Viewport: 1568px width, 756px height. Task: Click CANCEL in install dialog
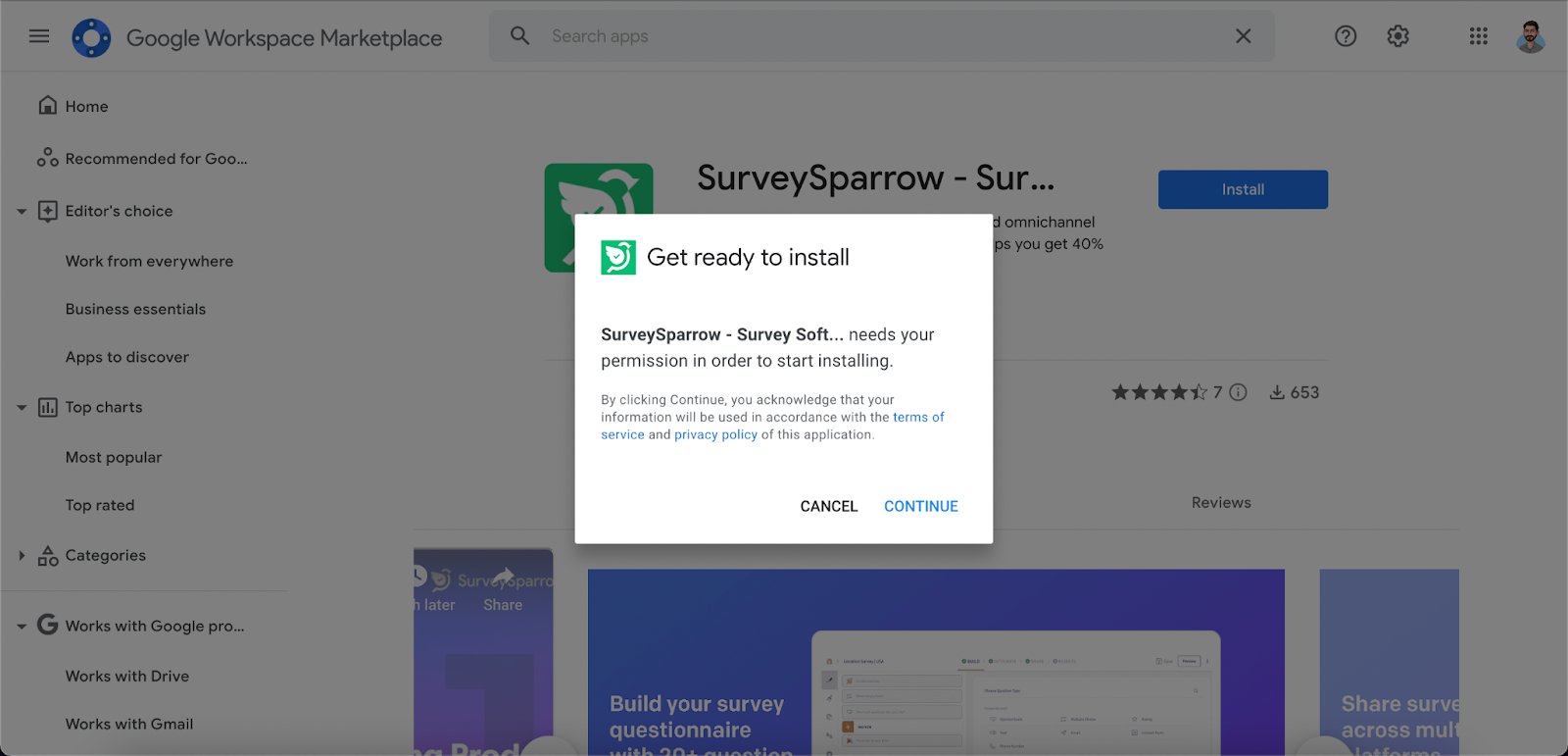click(x=829, y=506)
